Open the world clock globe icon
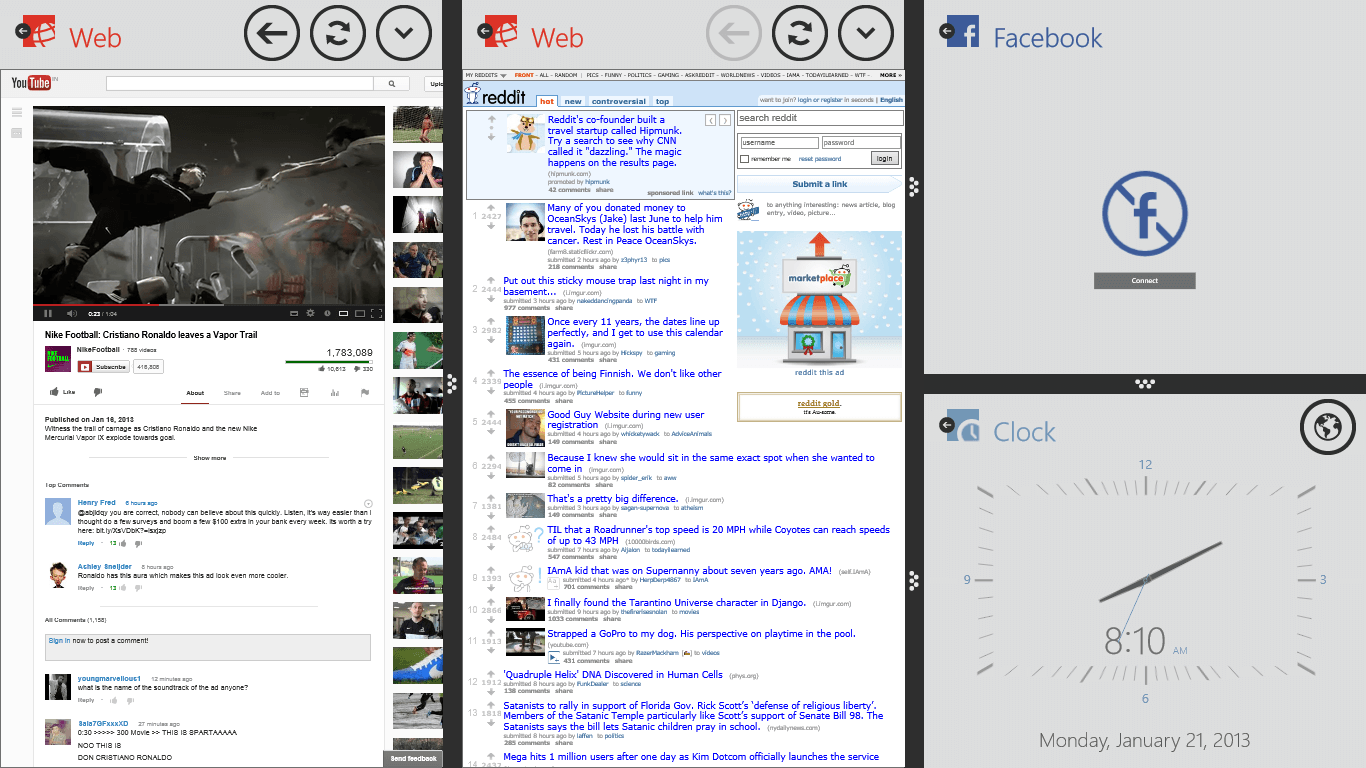 pos(1327,428)
